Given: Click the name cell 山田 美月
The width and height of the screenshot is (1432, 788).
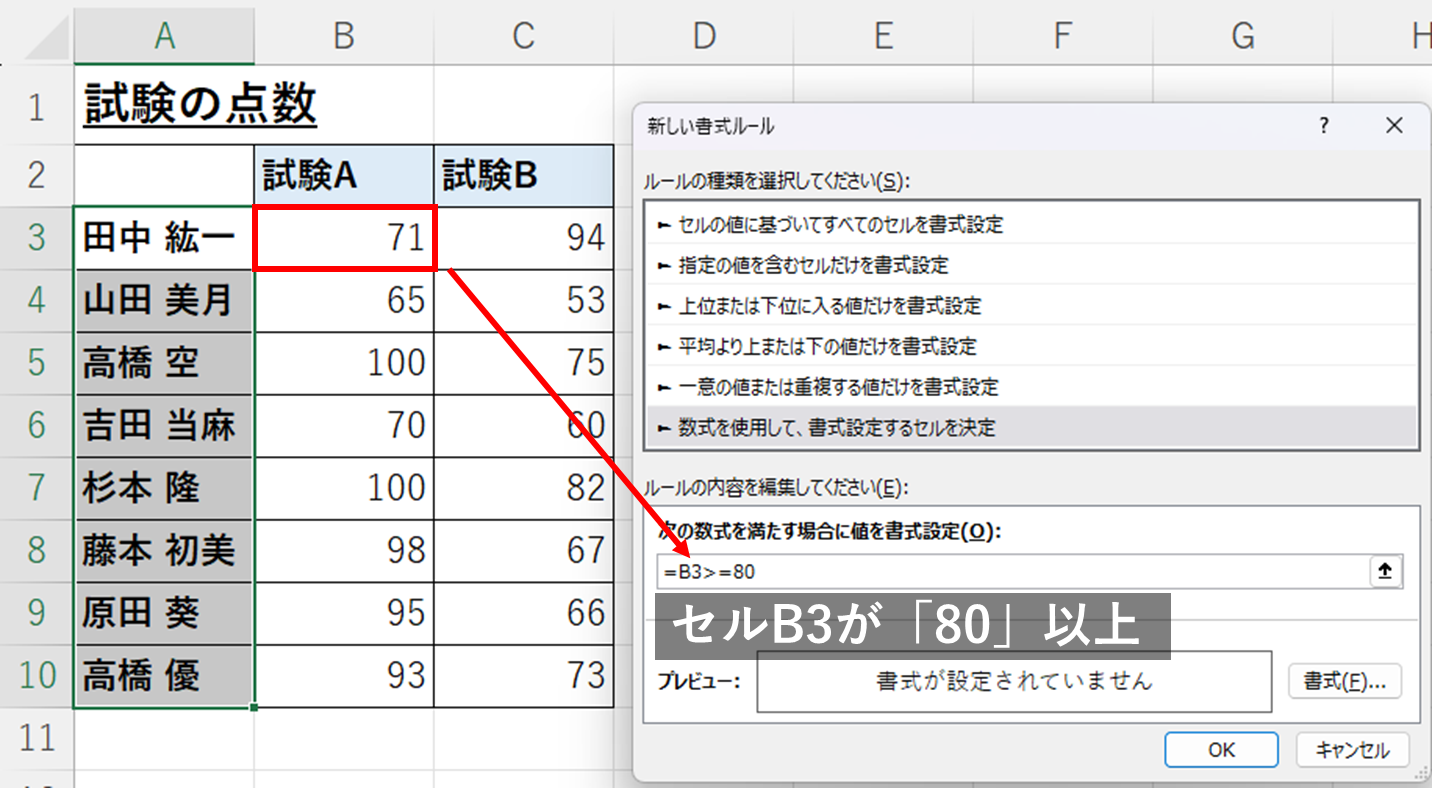Looking at the screenshot, I should (164, 301).
